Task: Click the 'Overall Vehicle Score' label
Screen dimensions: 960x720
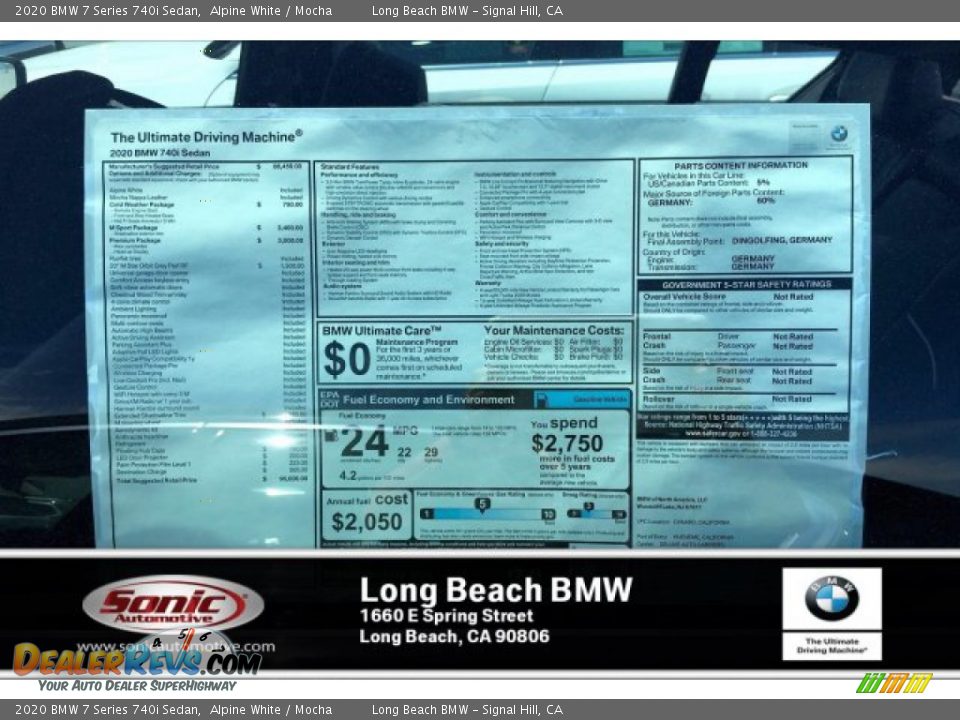Action: (x=684, y=296)
